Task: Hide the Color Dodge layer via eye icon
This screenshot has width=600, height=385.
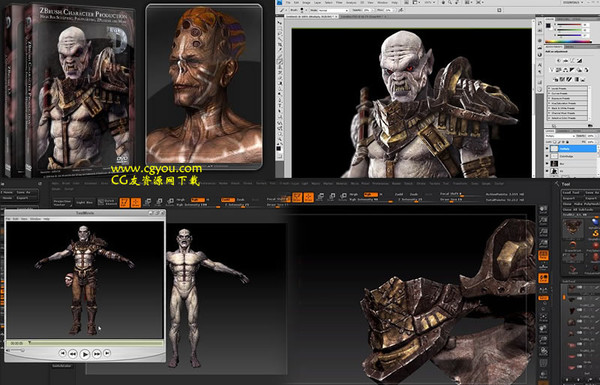Action: tap(547, 156)
